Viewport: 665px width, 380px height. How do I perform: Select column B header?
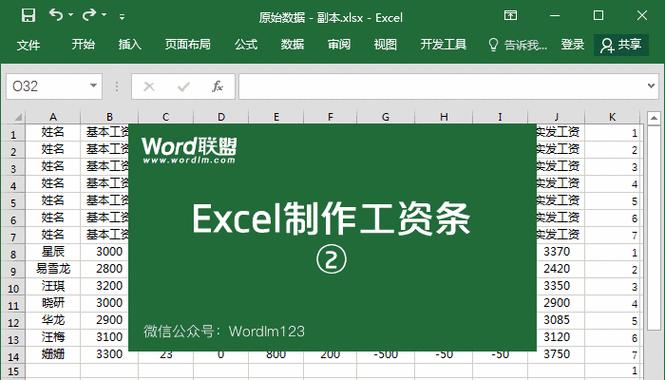click(109, 117)
